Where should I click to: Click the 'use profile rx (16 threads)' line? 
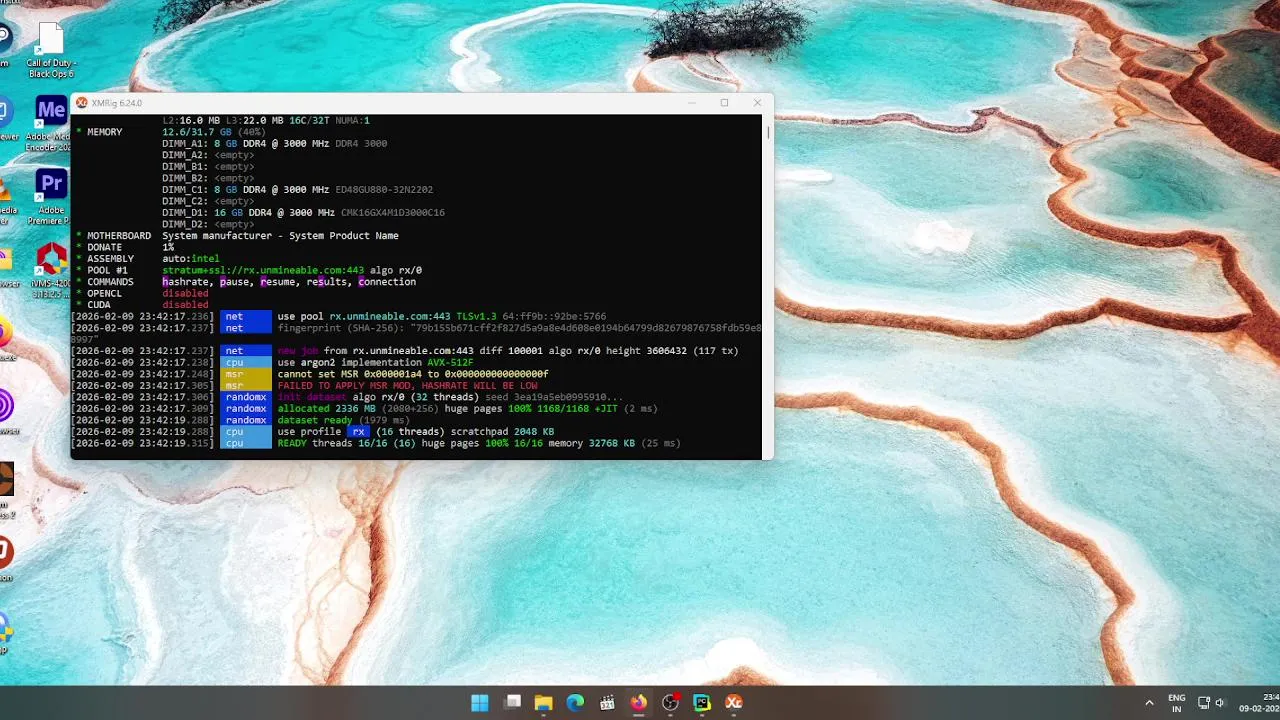(313, 432)
